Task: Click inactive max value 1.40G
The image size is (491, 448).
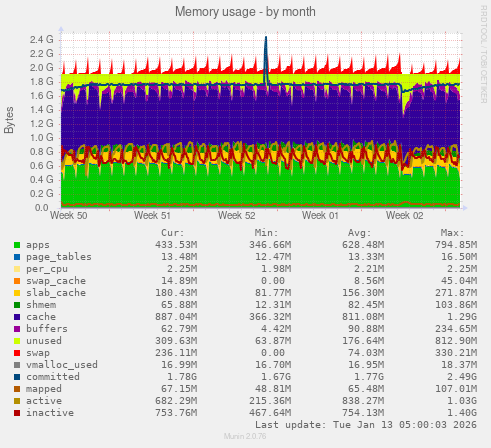Action: (462, 413)
